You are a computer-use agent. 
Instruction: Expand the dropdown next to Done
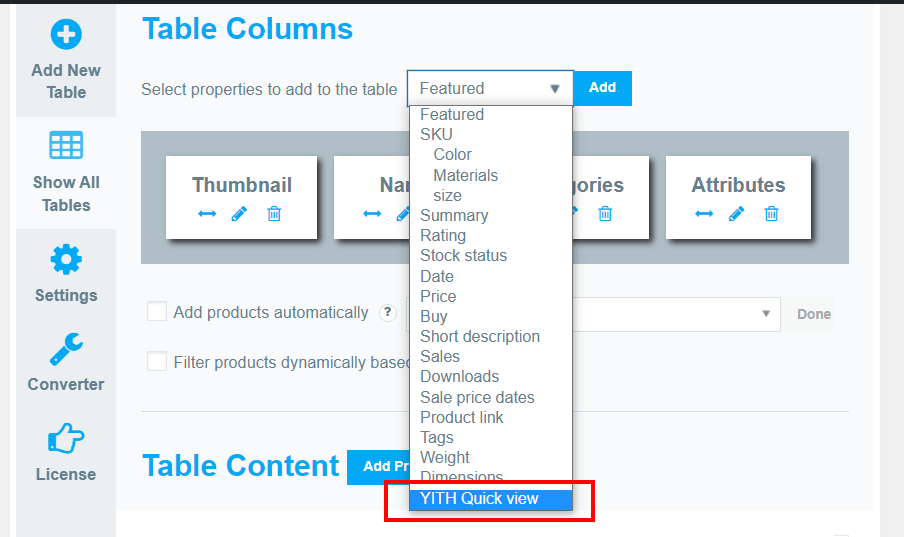[x=766, y=314]
